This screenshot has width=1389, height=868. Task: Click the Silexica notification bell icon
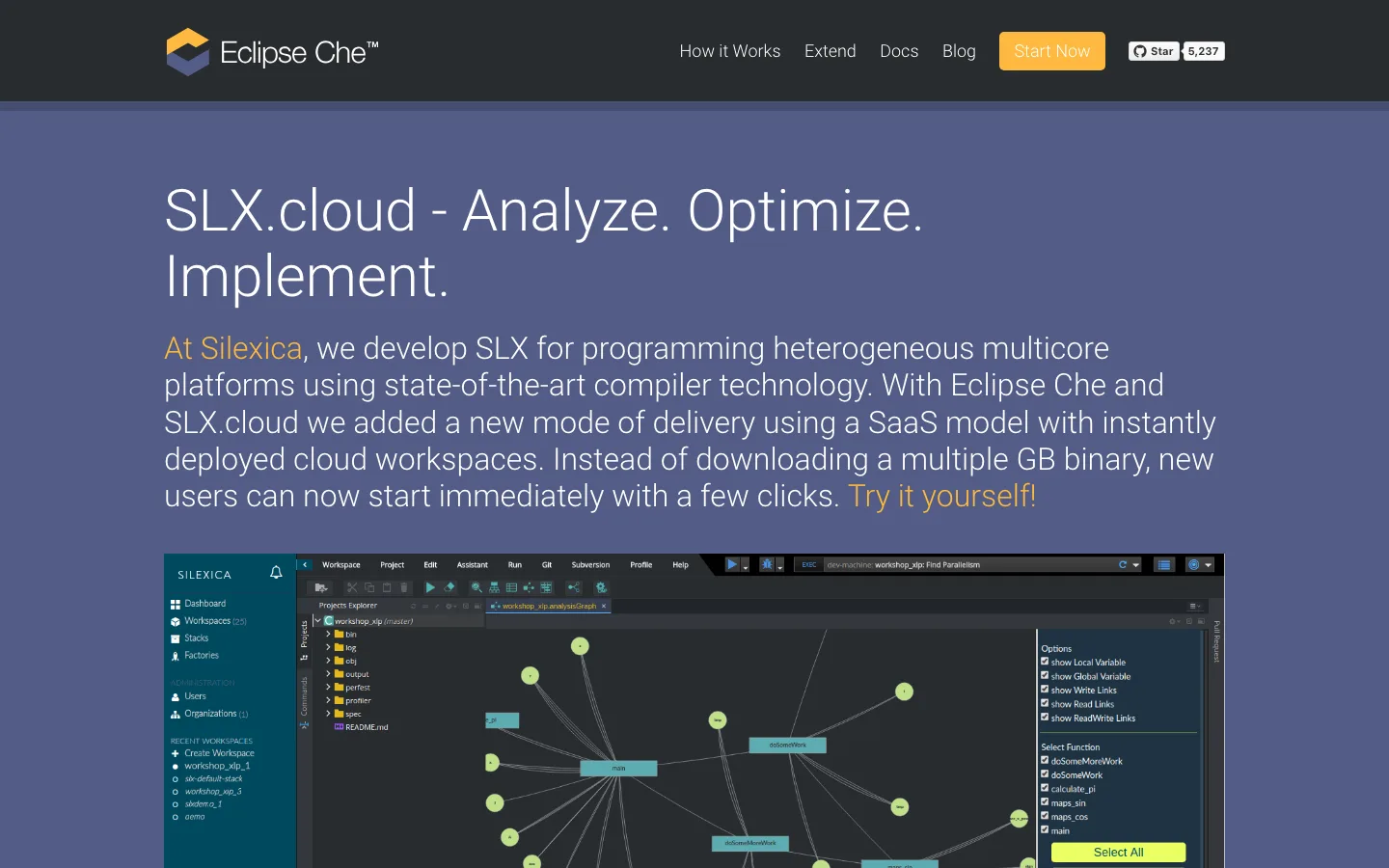276,573
